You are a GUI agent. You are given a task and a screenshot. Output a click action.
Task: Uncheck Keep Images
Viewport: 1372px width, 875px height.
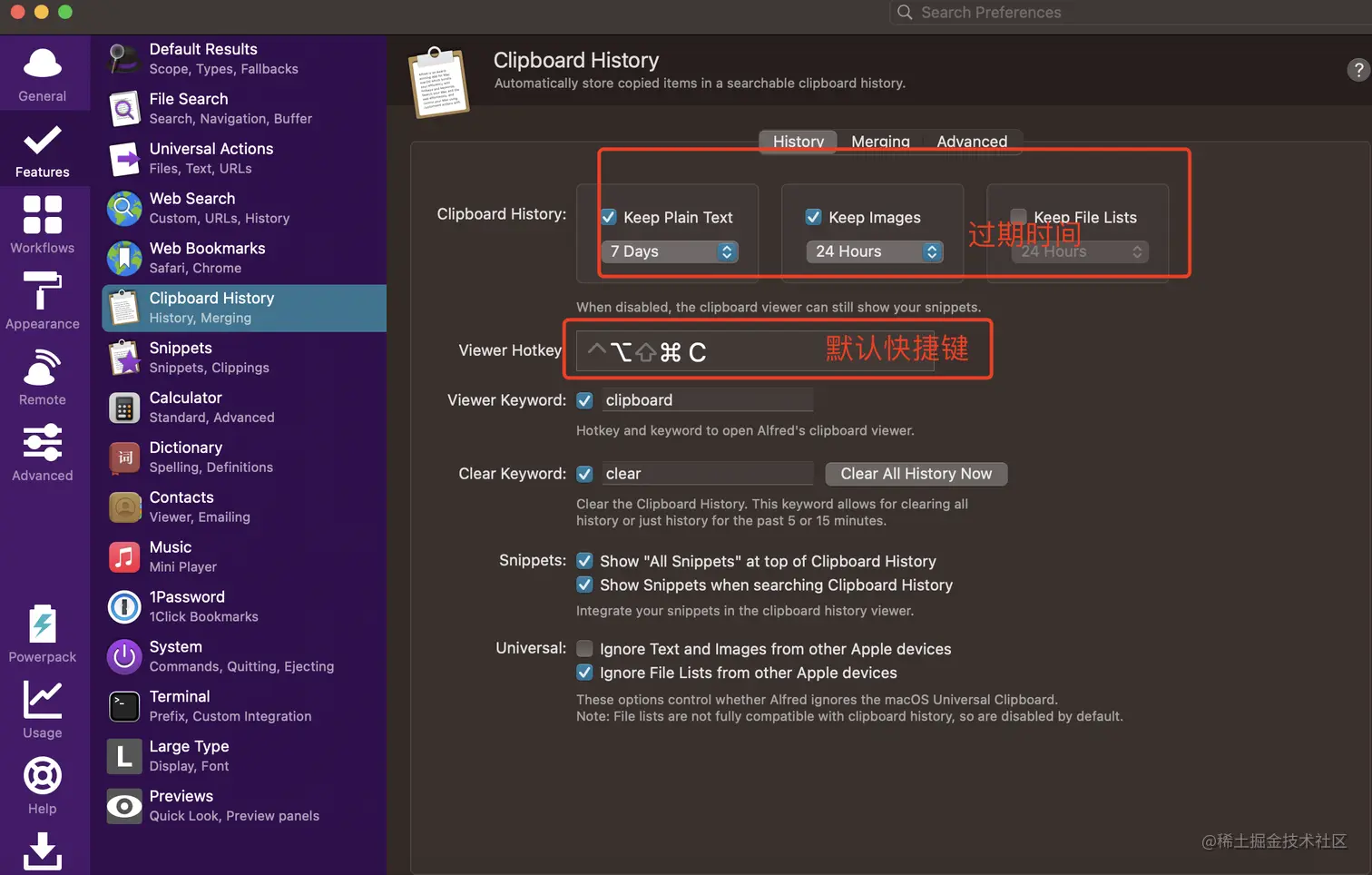(x=814, y=217)
